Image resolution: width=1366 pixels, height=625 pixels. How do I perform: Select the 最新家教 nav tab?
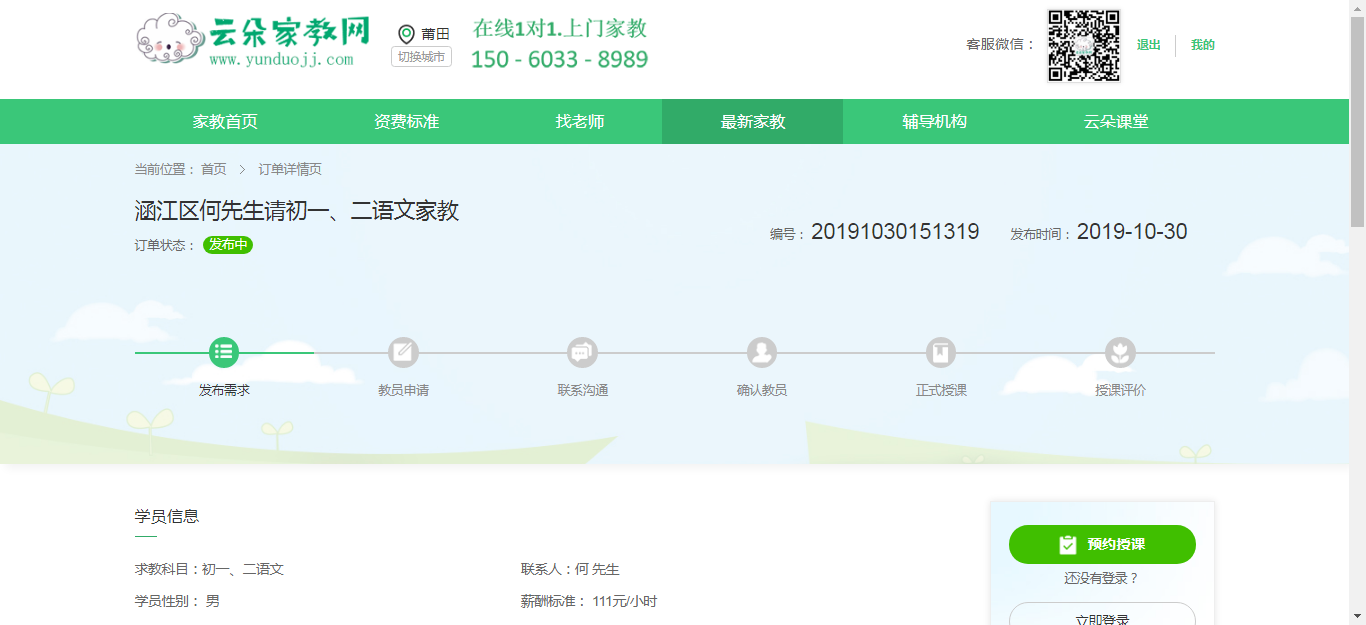(753, 122)
